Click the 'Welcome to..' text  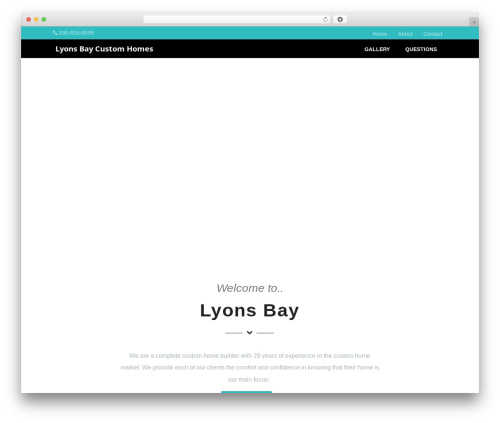click(x=250, y=288)
